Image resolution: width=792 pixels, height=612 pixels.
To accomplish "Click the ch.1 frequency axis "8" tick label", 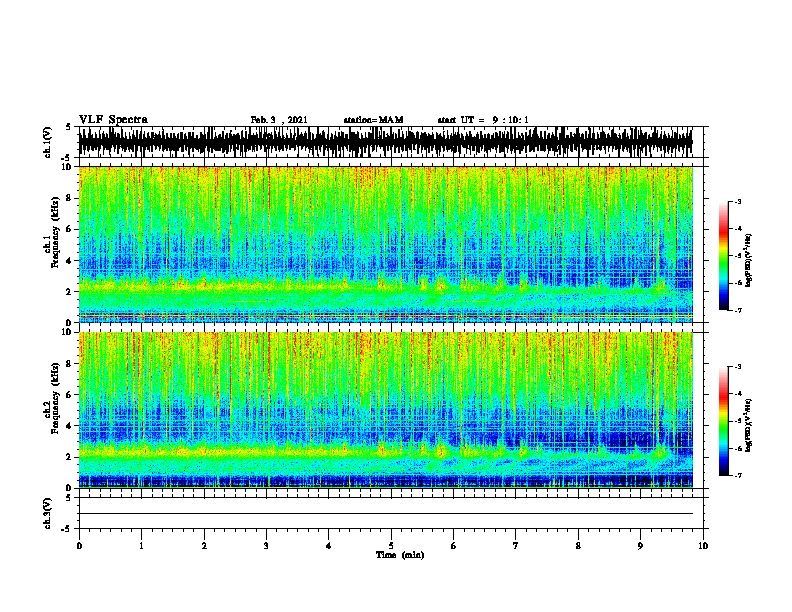I will click(69, 198).
